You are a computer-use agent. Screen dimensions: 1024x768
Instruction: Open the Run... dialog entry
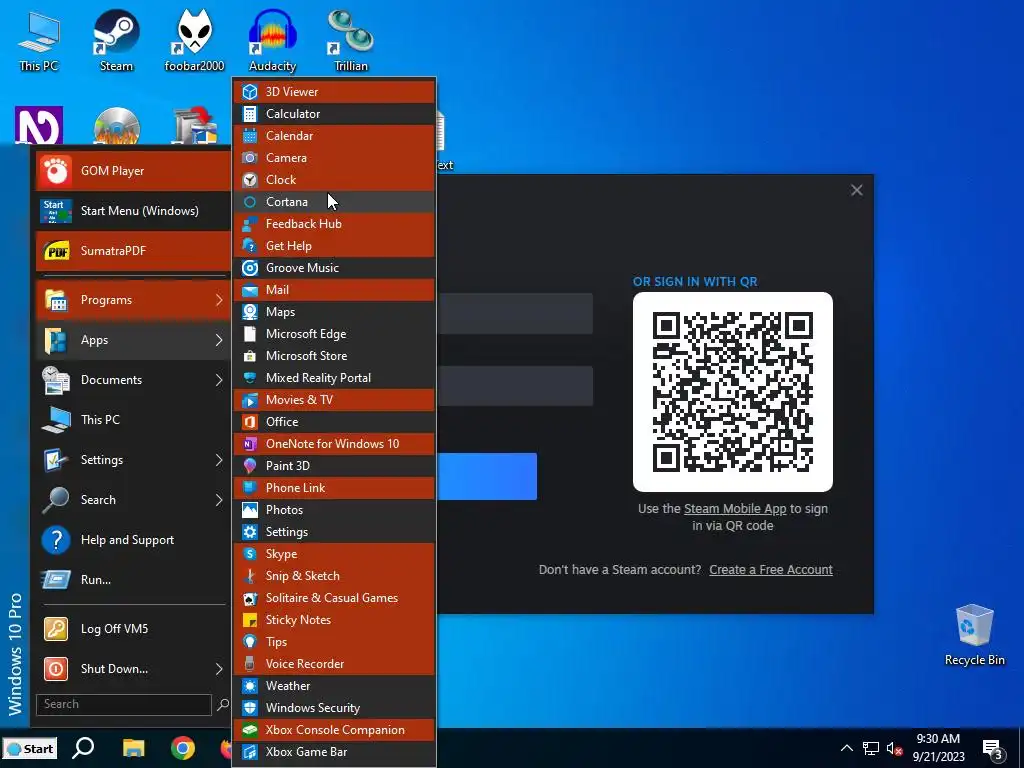133,579
